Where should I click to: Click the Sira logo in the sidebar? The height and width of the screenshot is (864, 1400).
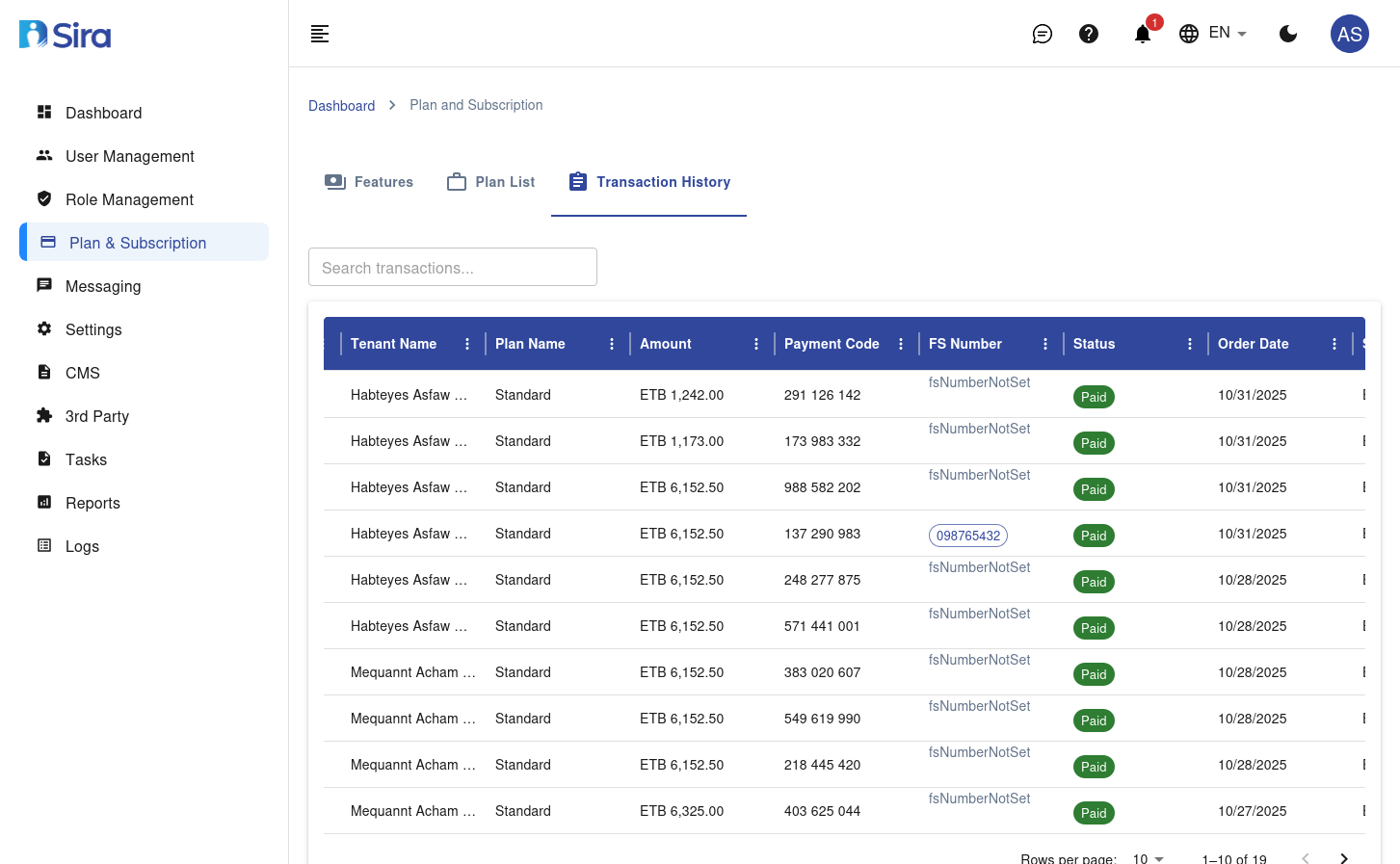pos(64,33)
